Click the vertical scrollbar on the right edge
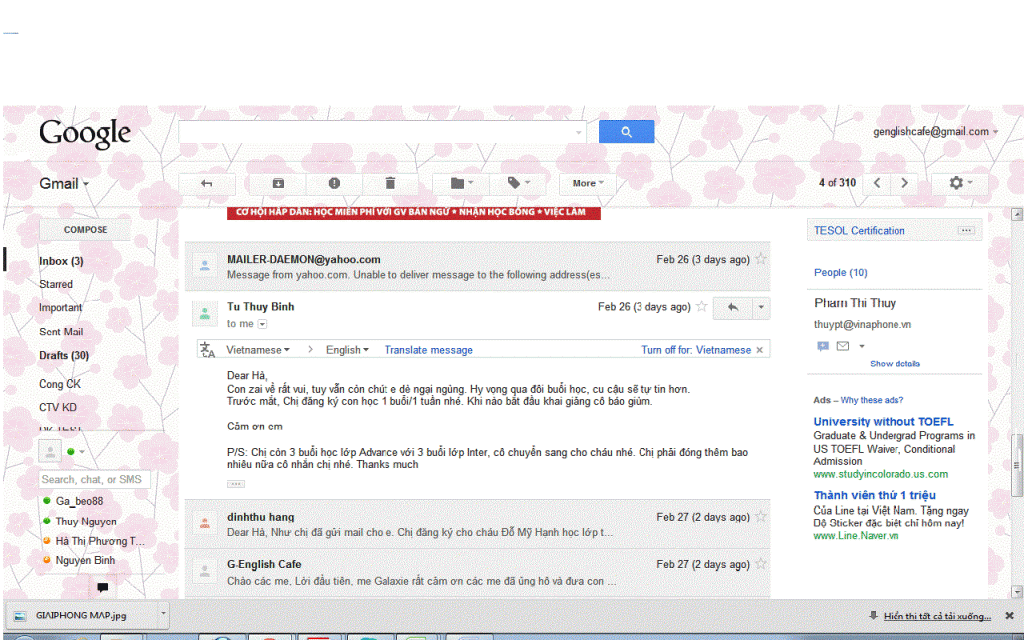Screen dimensions: 1024x640 (1016, 450)
